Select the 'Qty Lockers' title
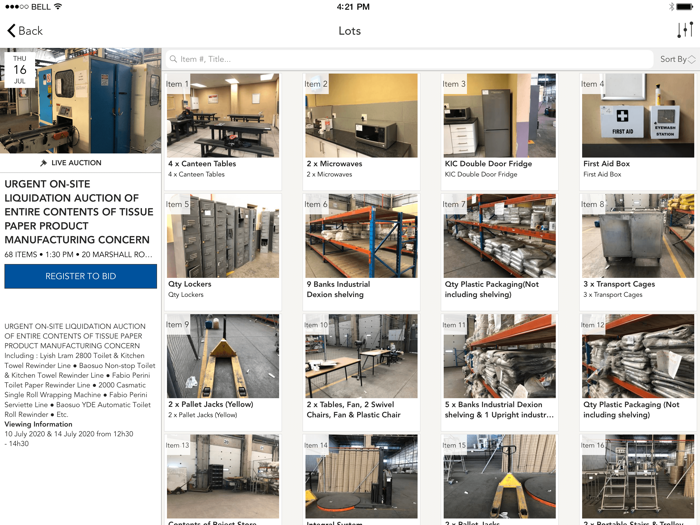This screenshot has width=700, height=525. point(189,284)
